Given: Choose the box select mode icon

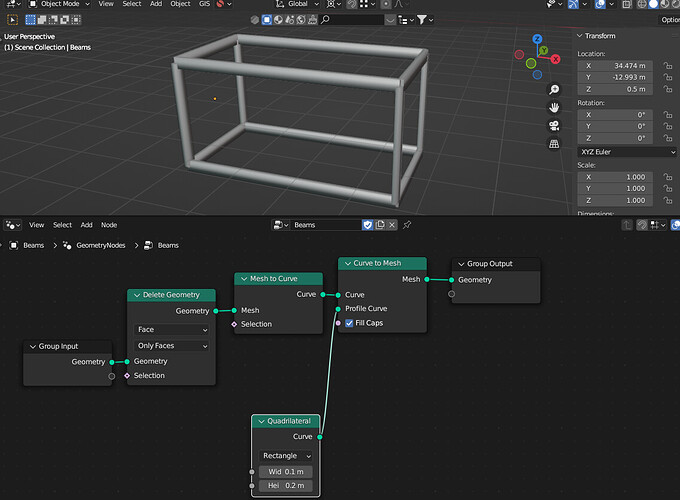Looking at the screenshot, I should (x=30, y=20).
